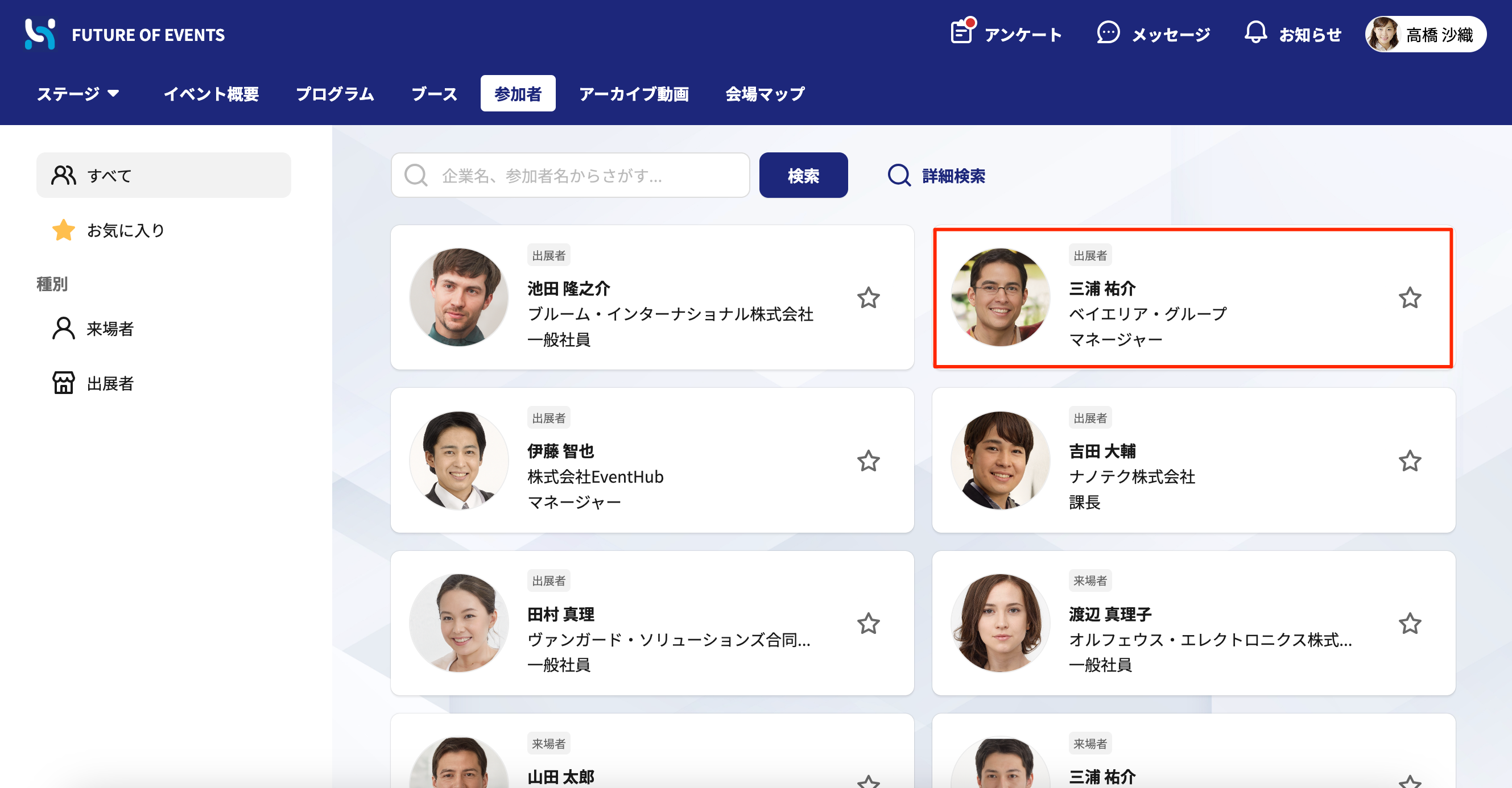Go to イベント概要 tab
The height and width of the screenshot is (788, 1512).
point(211,93)
